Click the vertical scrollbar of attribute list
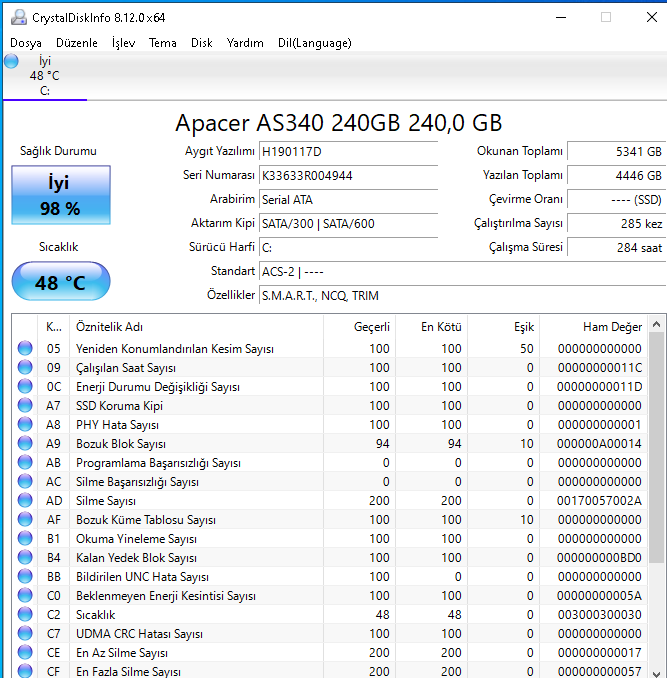This screenshot has width=667, height=678. pyautogui.click(x=656, y=450)
